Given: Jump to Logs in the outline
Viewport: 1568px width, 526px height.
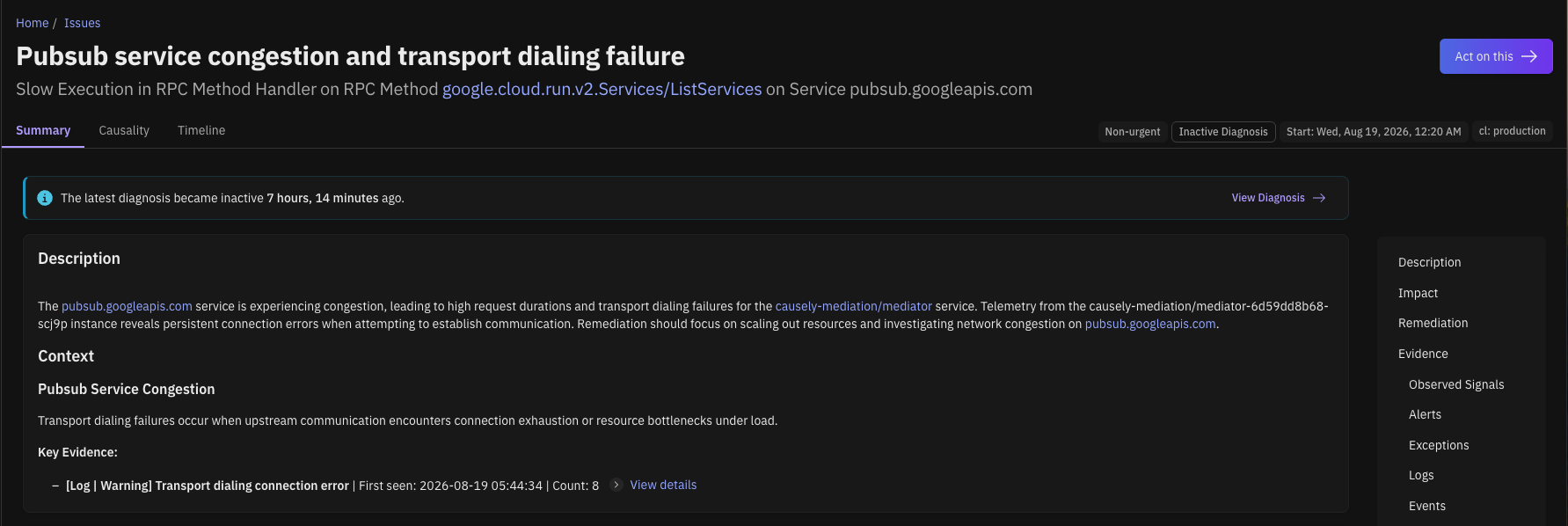Looking at the screenshot, I should pos(1421,475).
